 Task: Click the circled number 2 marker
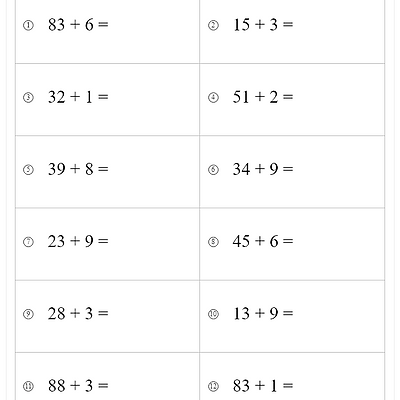point(213,25)
